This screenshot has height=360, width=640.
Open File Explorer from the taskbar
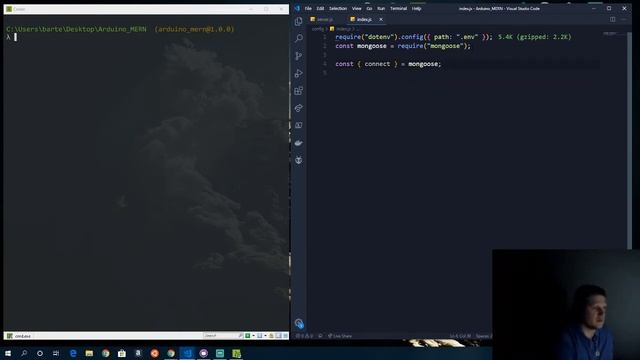(x=89, y=353)
